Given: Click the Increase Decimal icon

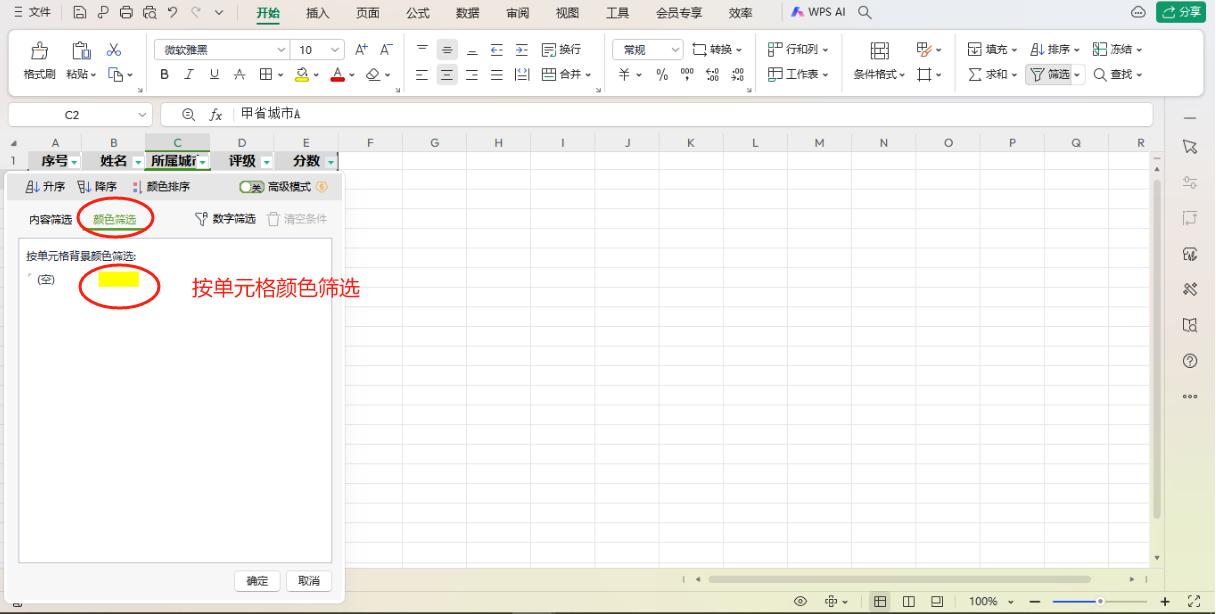Looking at the screenshot, I should coord(713,74).
